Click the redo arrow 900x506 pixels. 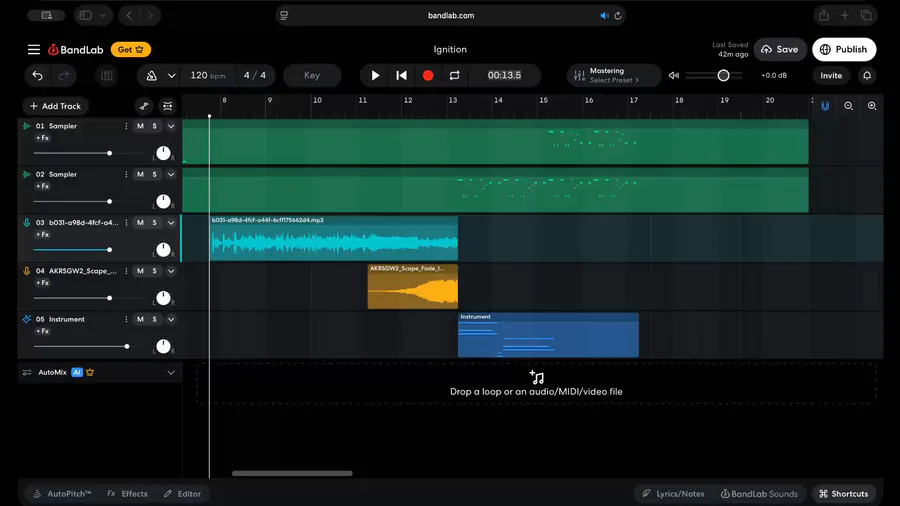pyautogui.click(x=64, y=75)
